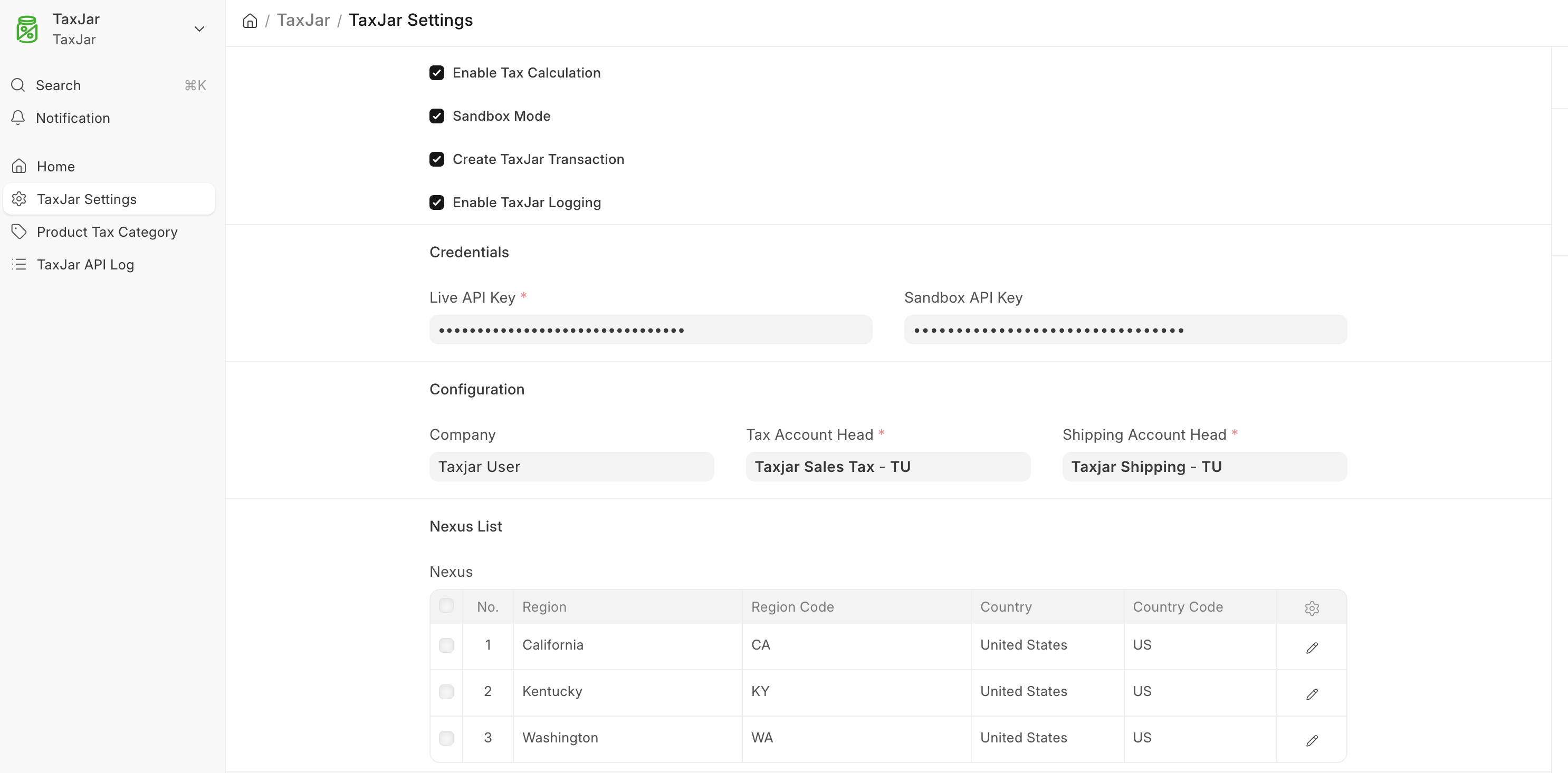Check the Washington row checkbox
The height and width of the screenshot is (773, 1568).
446,738
